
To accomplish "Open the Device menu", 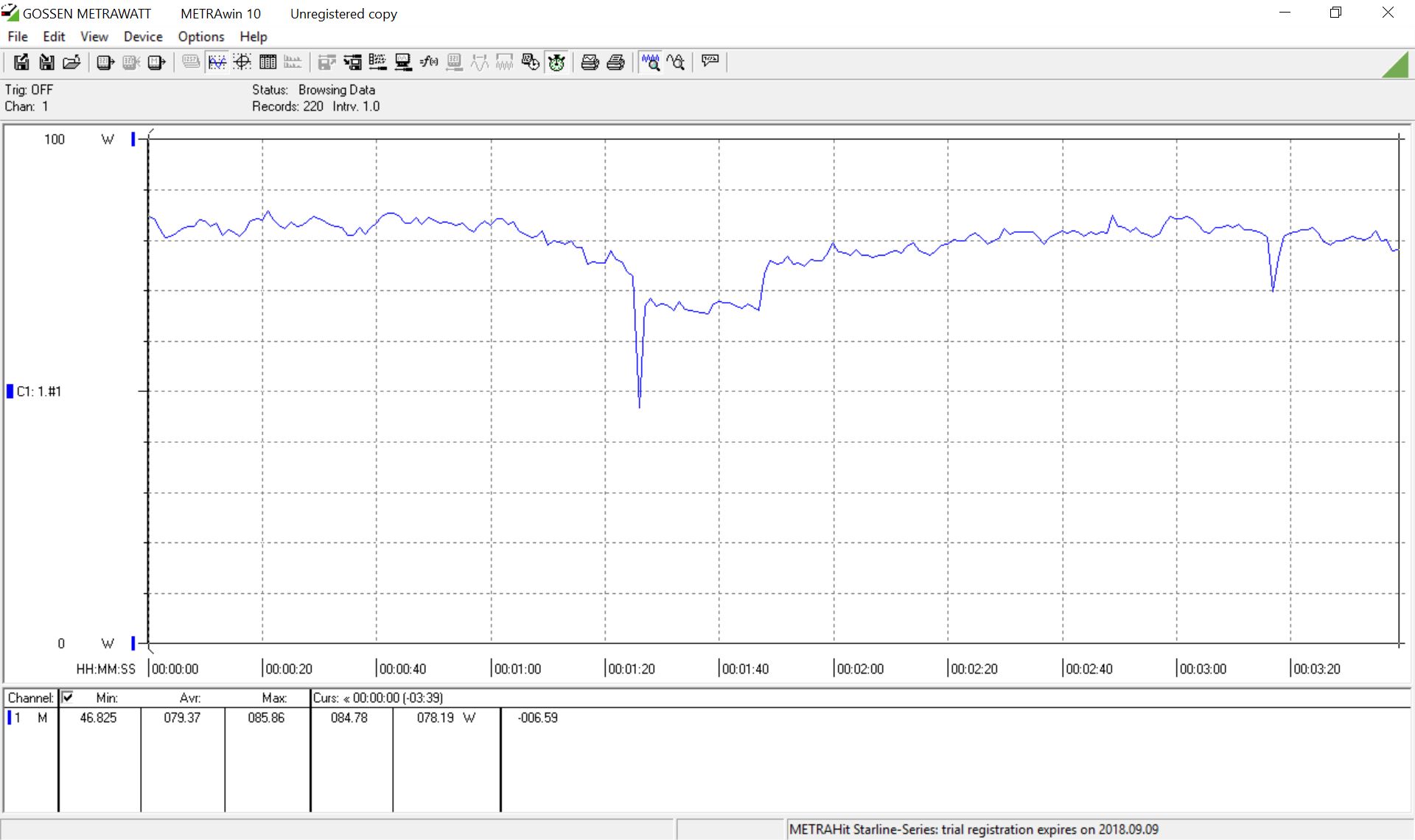I will tap(143, 37).
